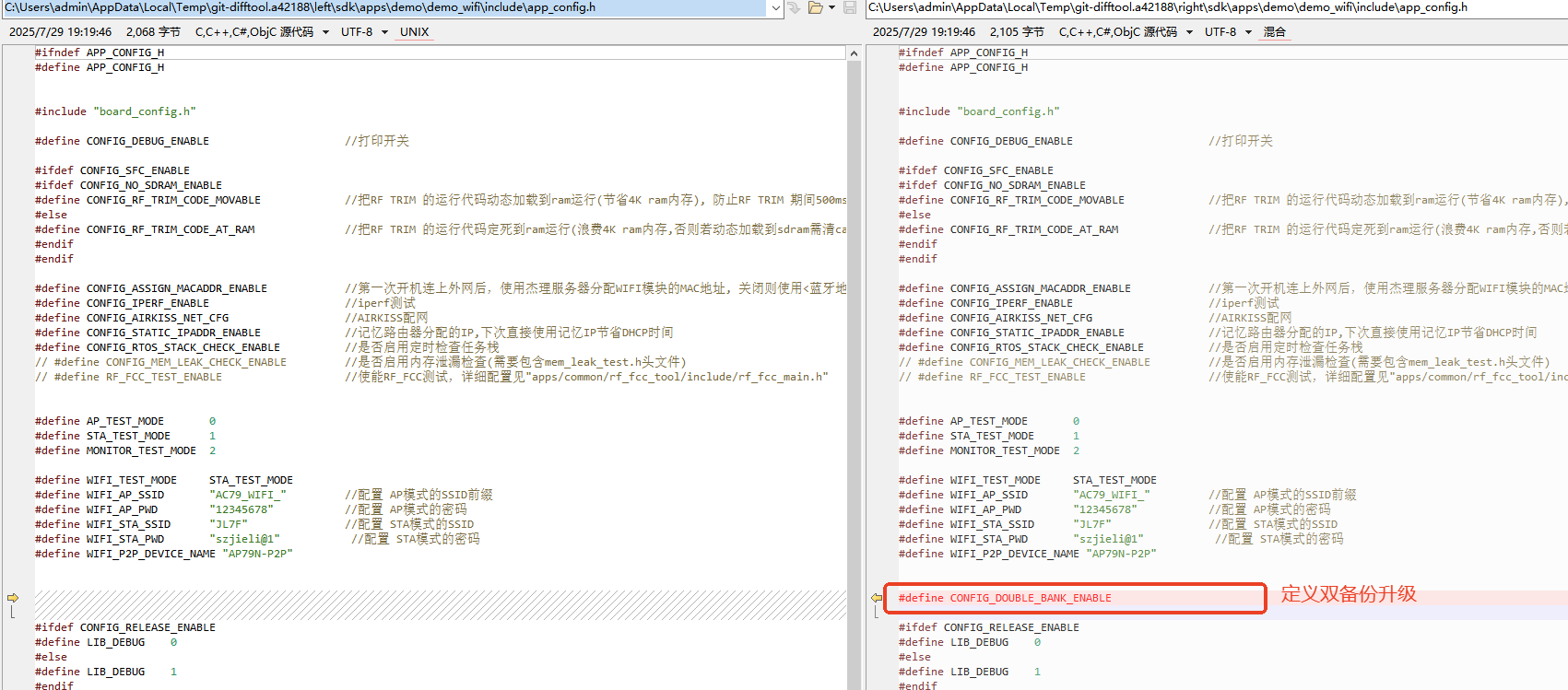The height and width of the screenshot is (690, 1568).
Task: Click the //打印开关 comment in right pane
Action: (x=1241, y=141)
